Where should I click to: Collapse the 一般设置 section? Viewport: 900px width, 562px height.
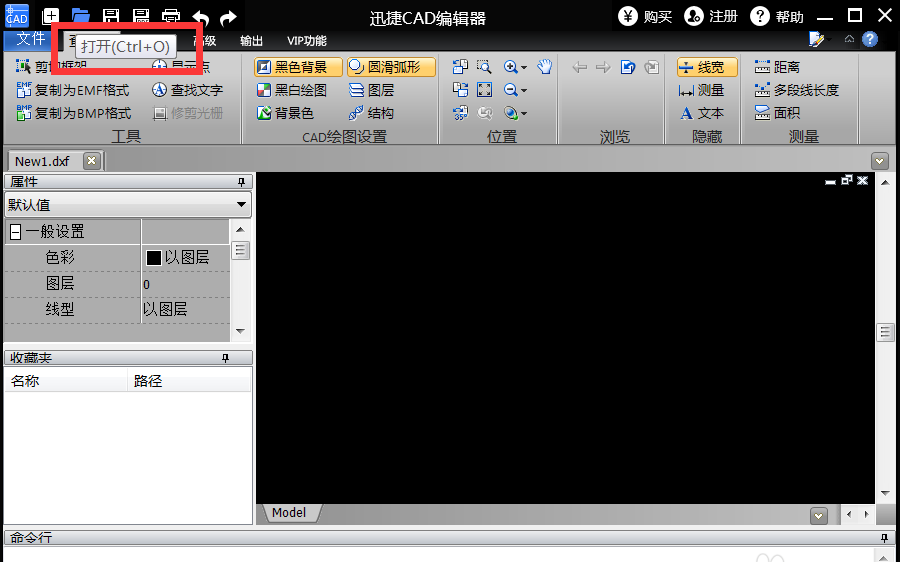coord(15,232)
